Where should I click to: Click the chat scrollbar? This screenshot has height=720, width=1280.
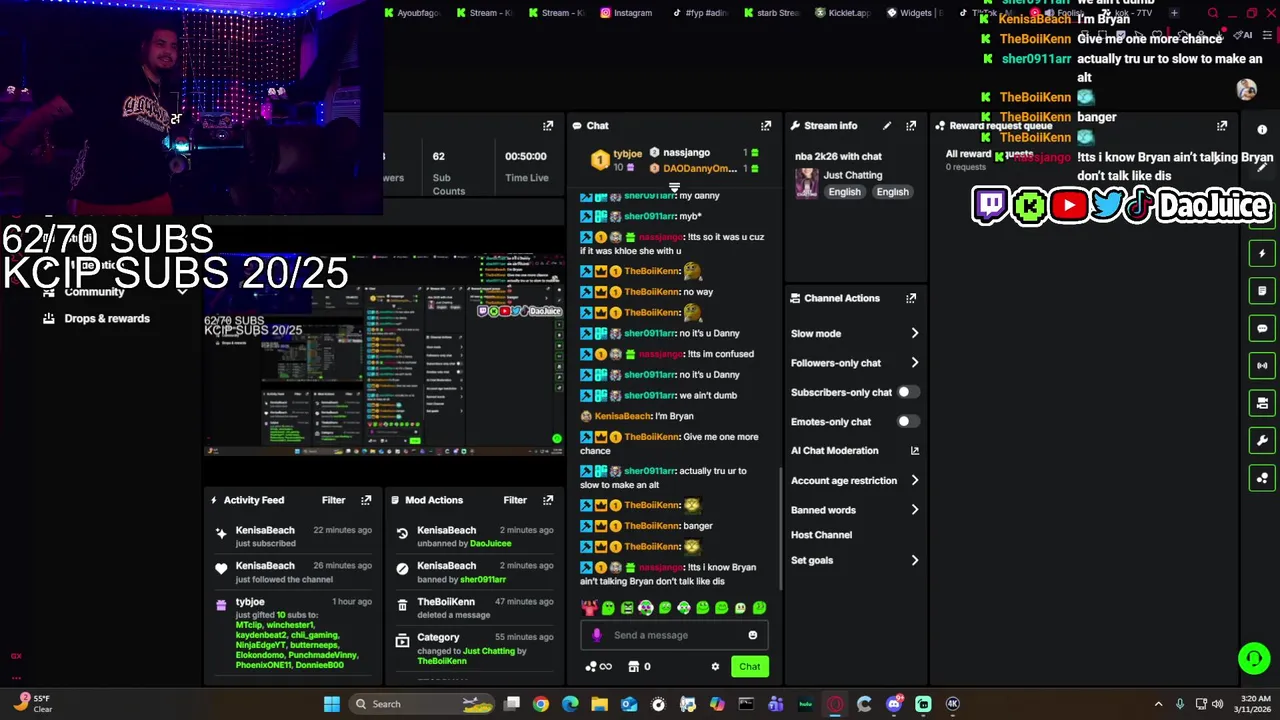(780, 527)
